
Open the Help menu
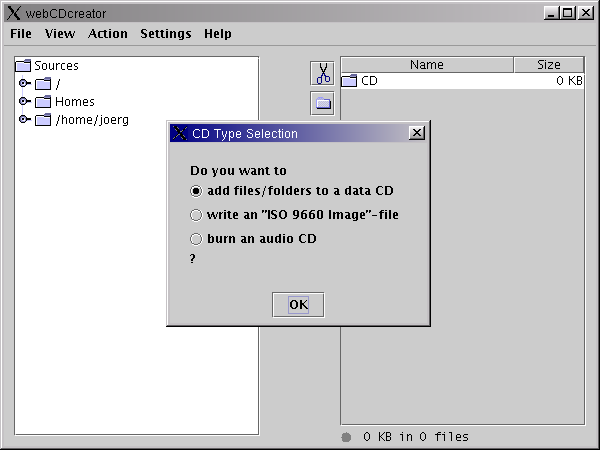(x=217, y=34)
